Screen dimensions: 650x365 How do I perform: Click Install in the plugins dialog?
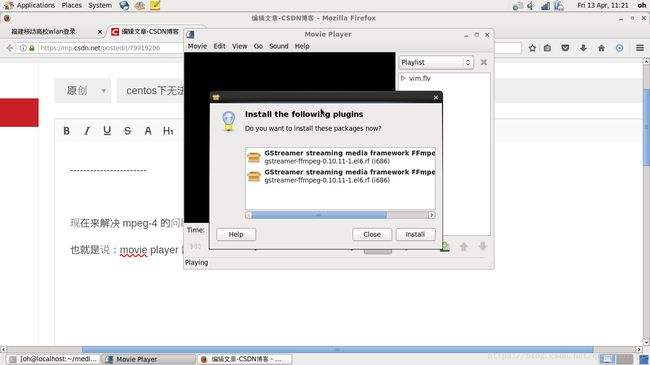click(x=415, y=234)
